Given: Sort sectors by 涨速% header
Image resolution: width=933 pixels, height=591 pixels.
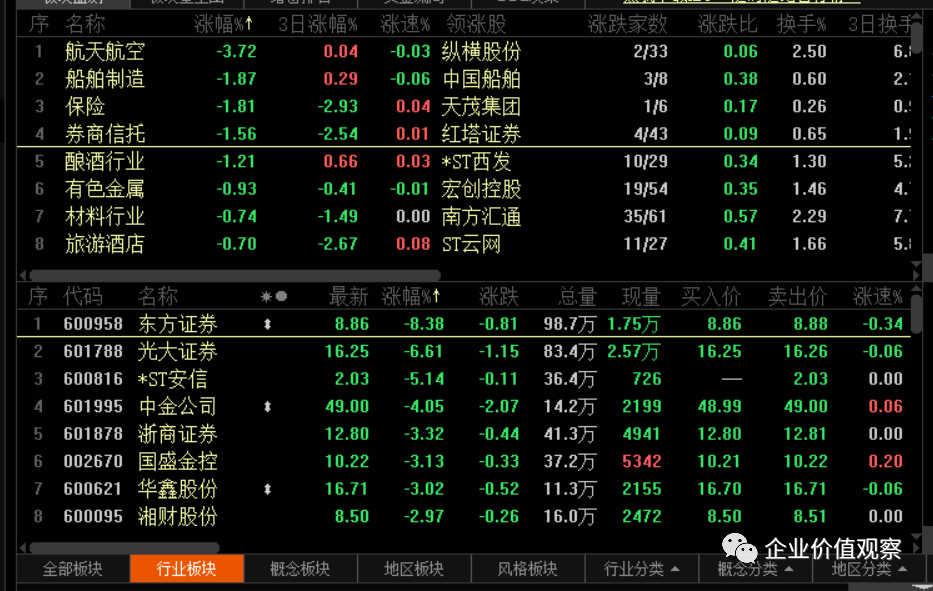Looking at the screenshot, I should pyautogui.click(x=405, y=24).
